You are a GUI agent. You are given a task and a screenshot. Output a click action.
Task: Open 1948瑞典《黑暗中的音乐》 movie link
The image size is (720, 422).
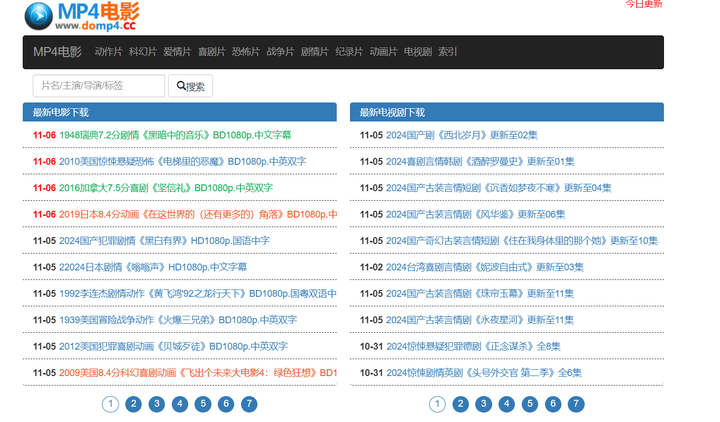tap(175, 135)
